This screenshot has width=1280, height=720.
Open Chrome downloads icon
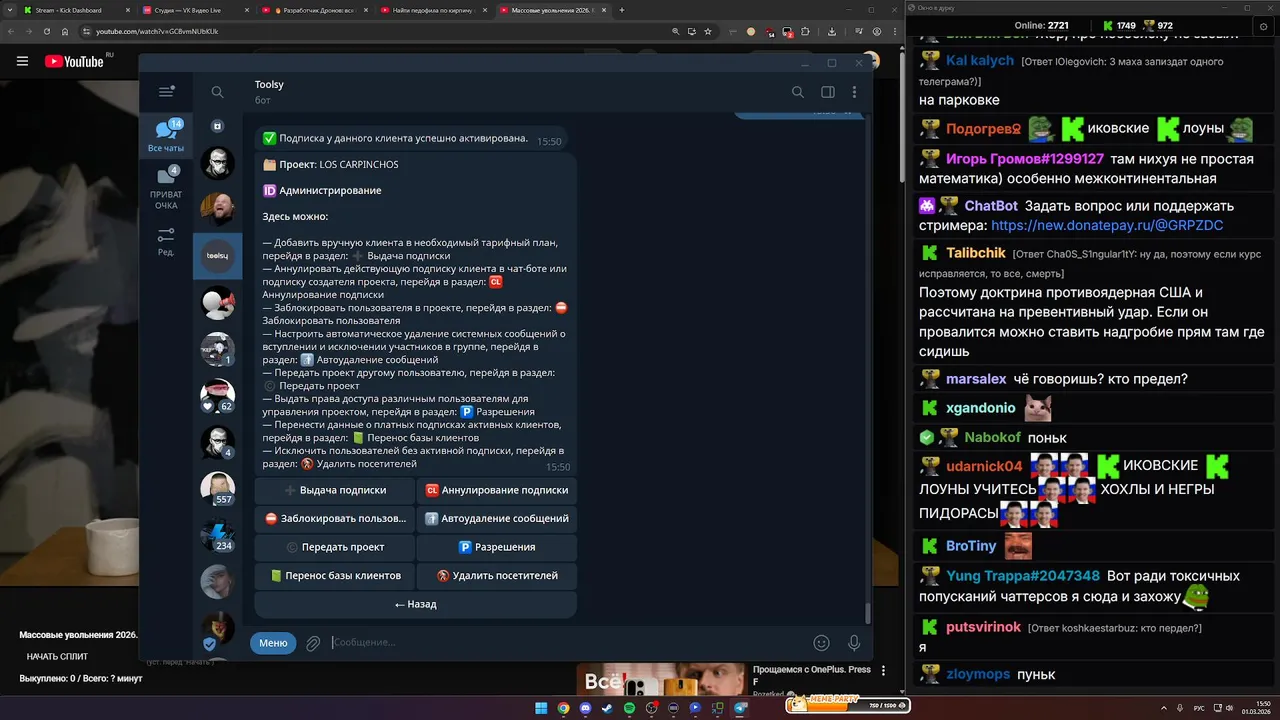(x=832, y=31)
